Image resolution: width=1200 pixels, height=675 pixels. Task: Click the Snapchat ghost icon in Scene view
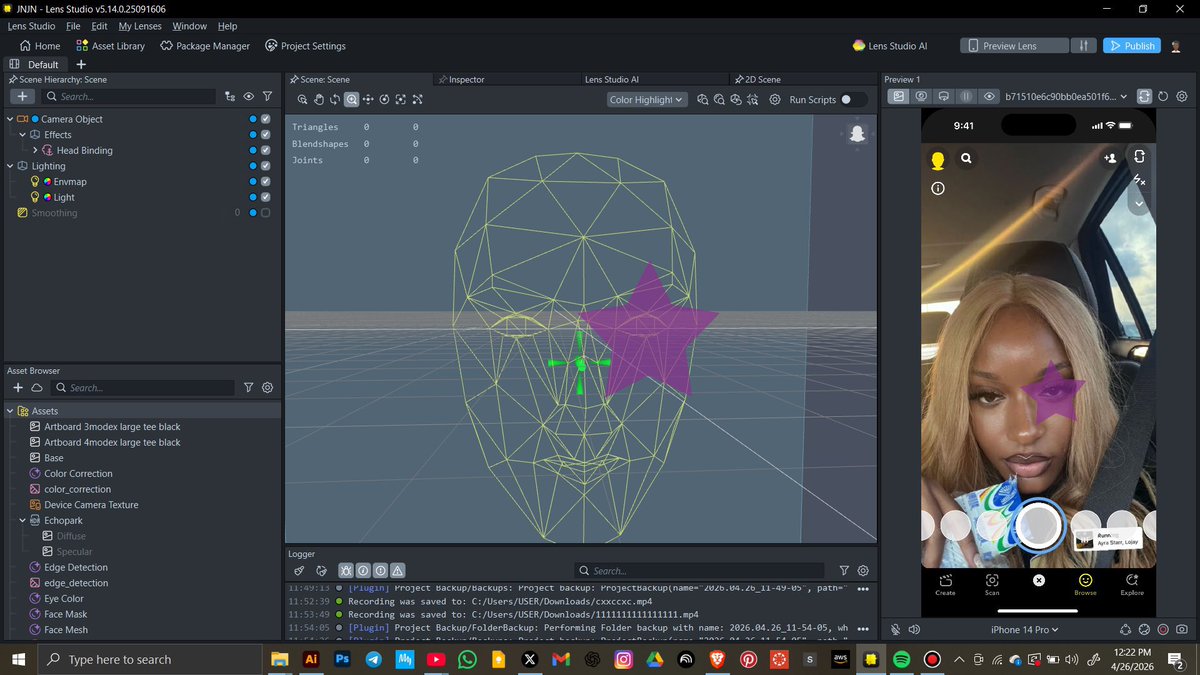click(x=856, y=133)
